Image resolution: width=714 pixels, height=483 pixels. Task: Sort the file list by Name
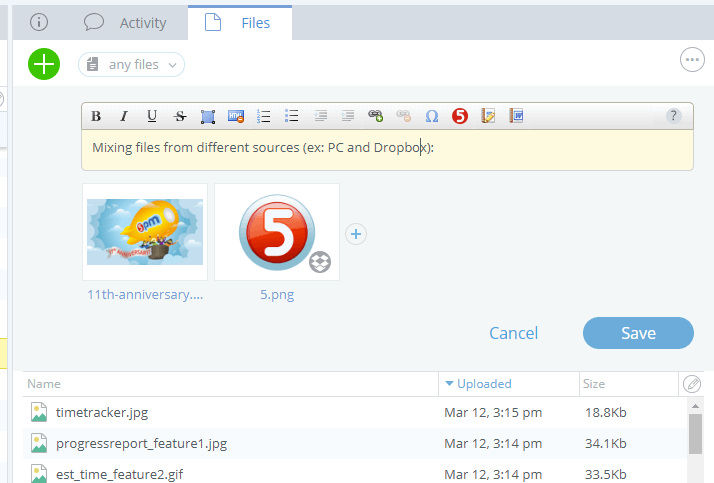pos(44,384)
